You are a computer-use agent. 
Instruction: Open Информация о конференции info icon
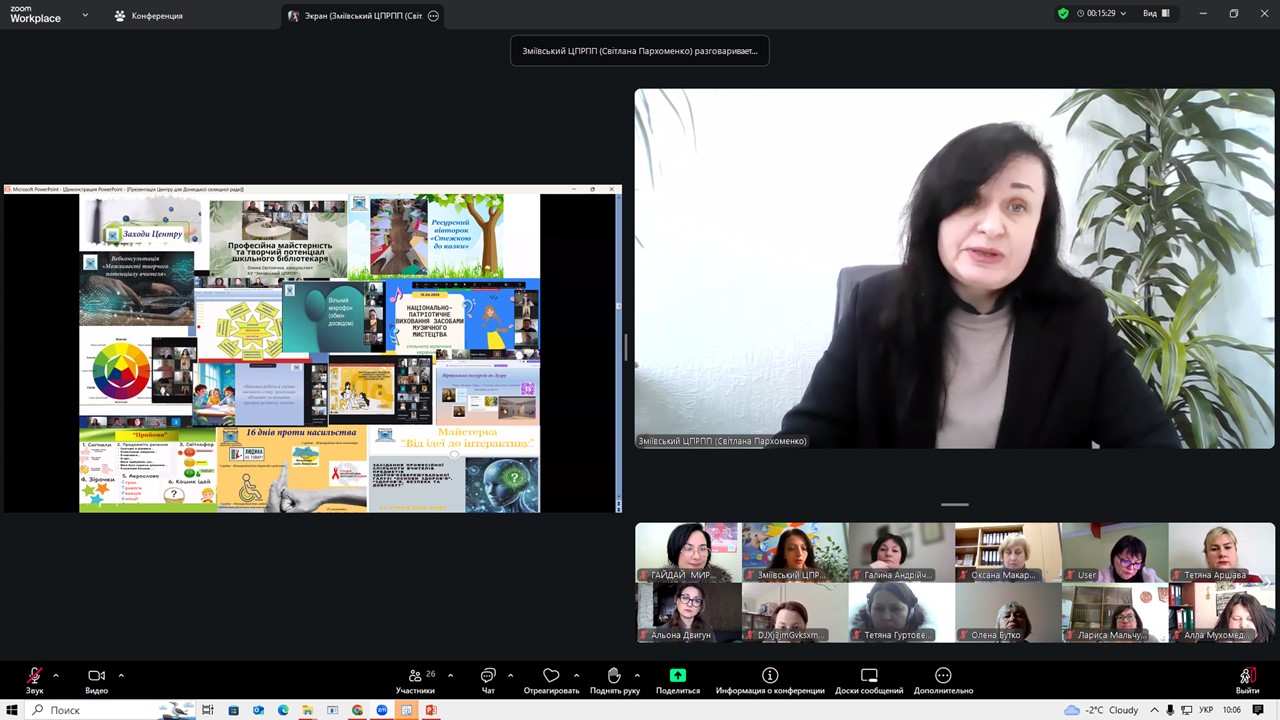770,676
